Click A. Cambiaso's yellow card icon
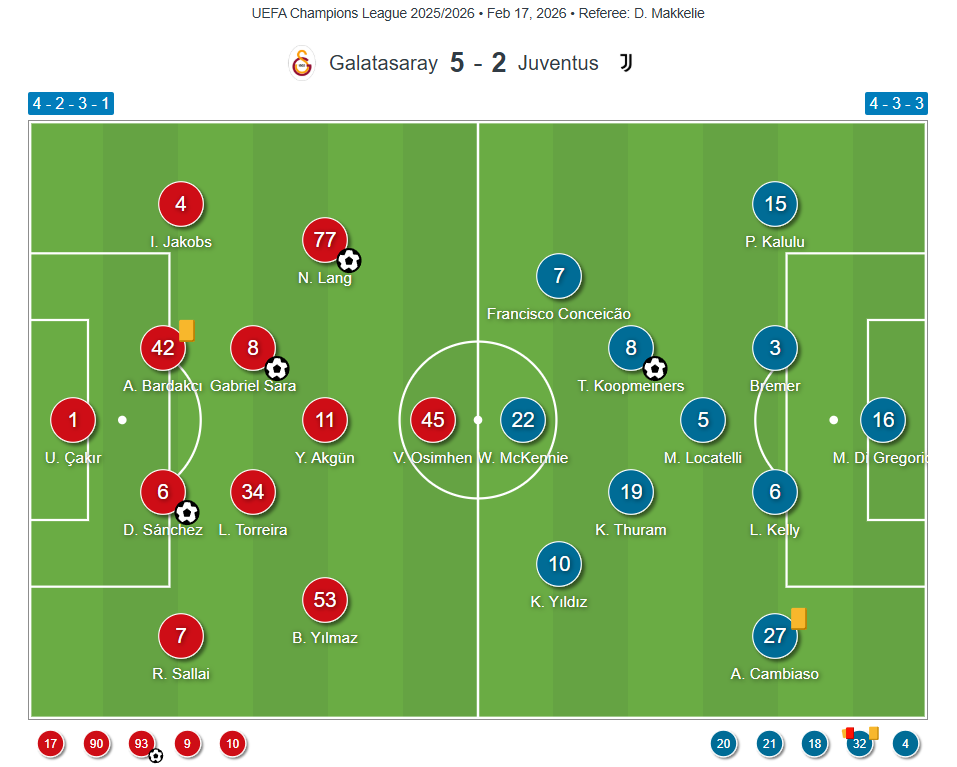The width and height of the screenshot is (957, 767). pos(798,618)
